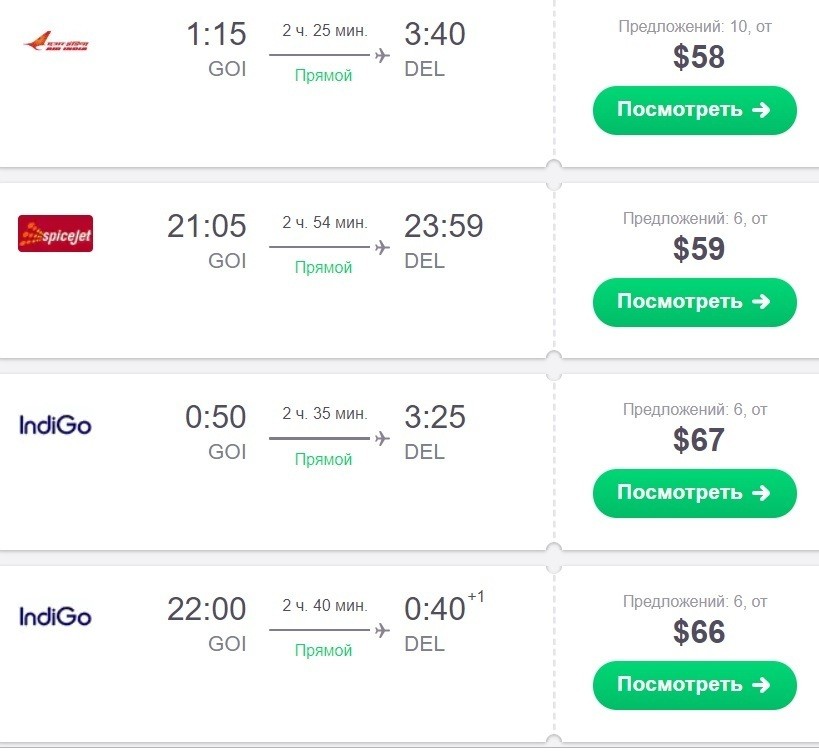Click Предложений: 10 offers text

pos(694,26)
